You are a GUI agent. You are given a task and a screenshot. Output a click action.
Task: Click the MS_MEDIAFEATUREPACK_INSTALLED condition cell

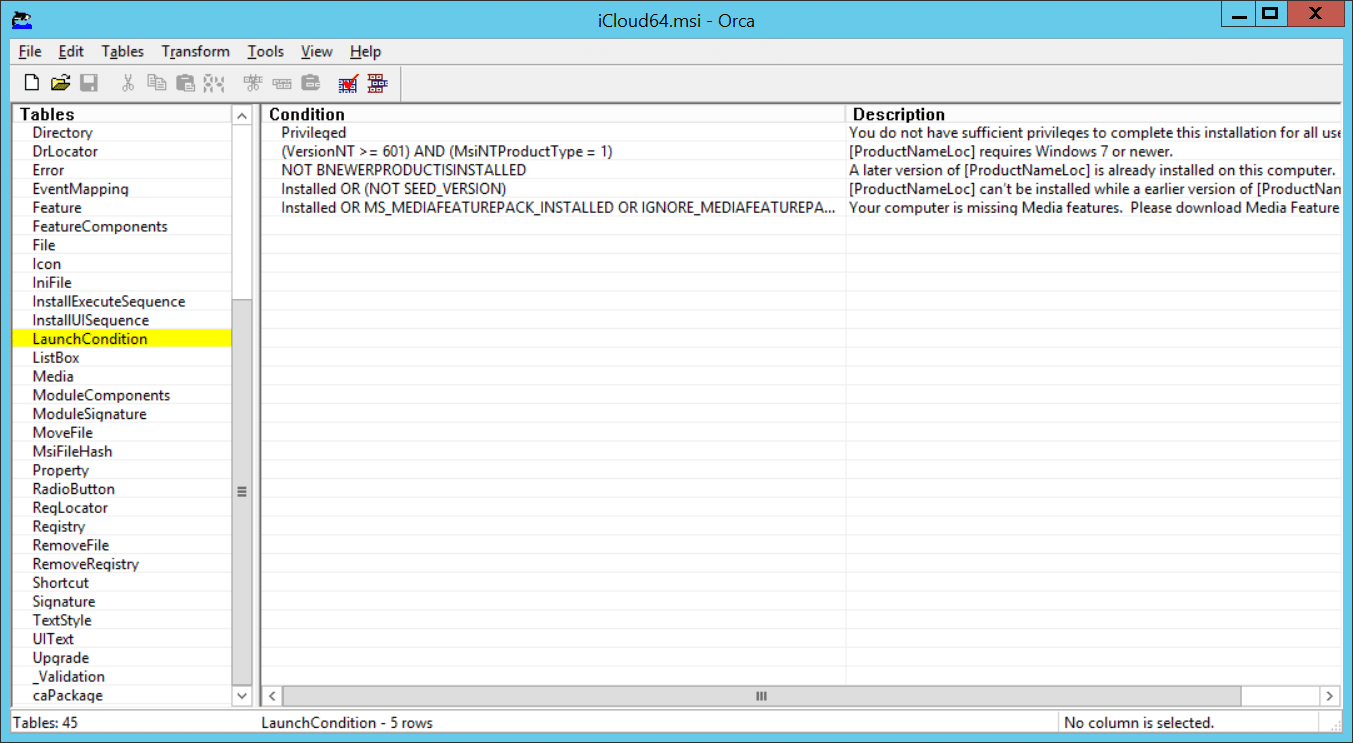554,208
